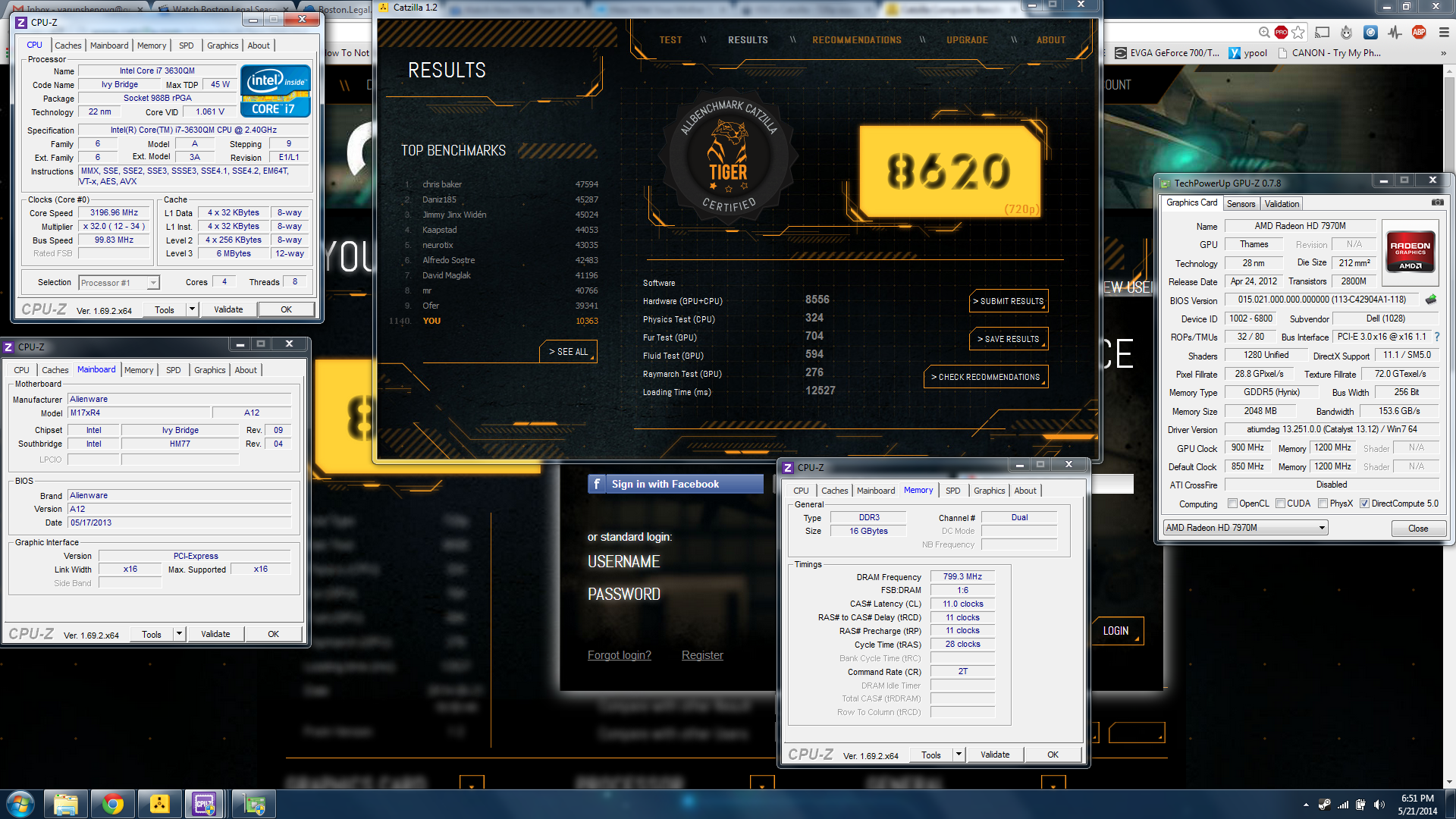Click the ypool bookmark
The height and width of the screenshot is (819, 1456).
point(1248,53)
